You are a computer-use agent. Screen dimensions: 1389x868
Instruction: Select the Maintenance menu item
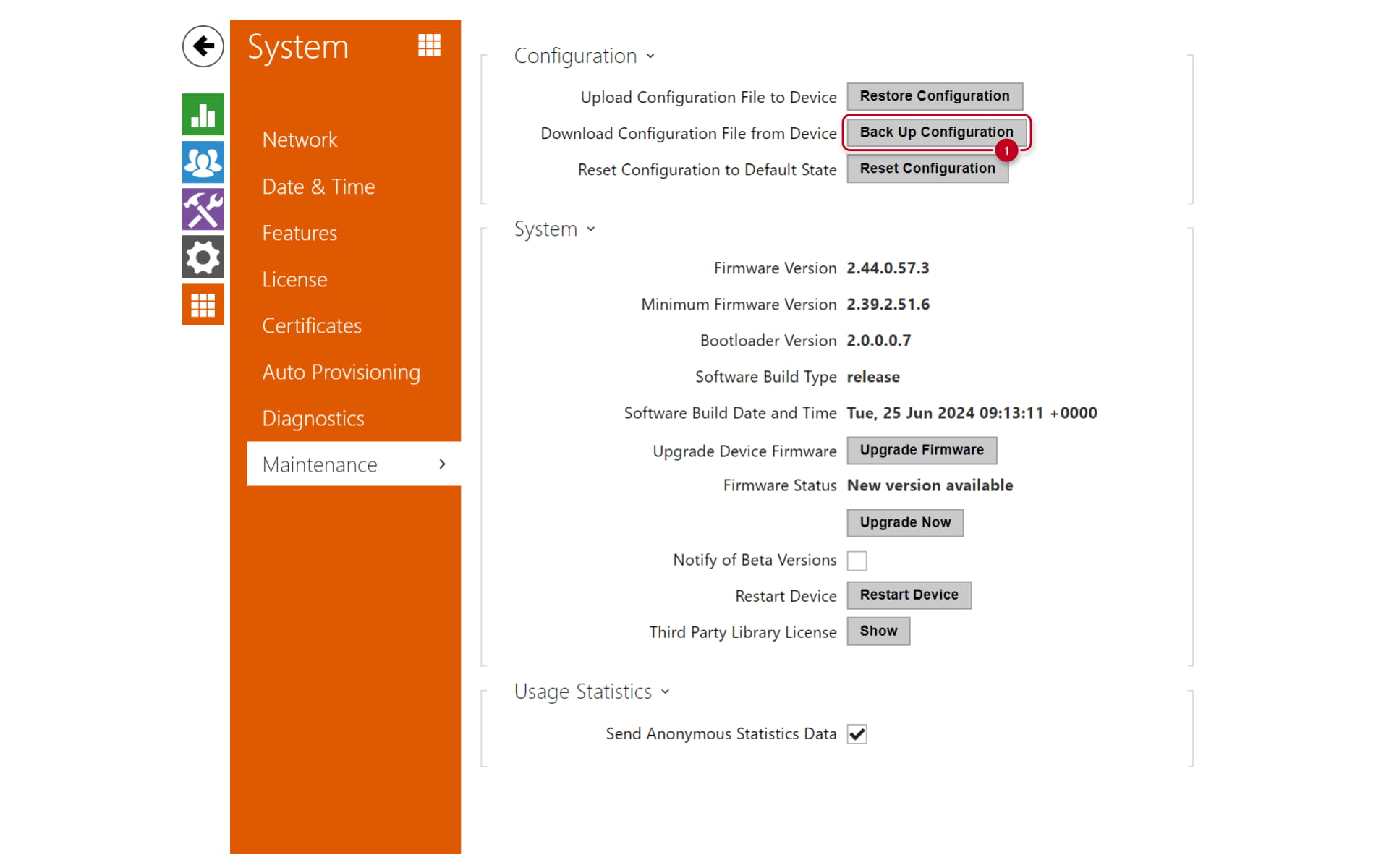(354, 464)
